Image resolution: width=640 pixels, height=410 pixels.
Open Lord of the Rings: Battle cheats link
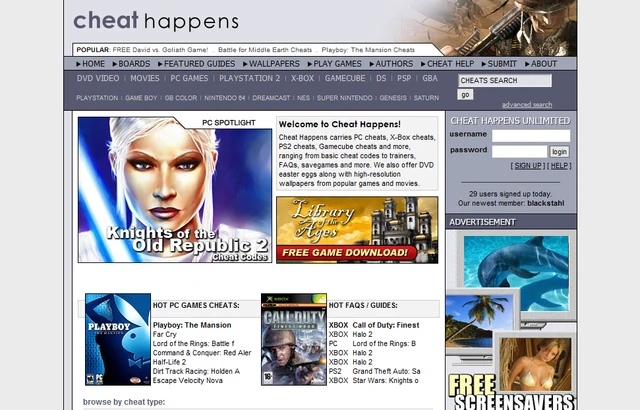tap(193, 344)
